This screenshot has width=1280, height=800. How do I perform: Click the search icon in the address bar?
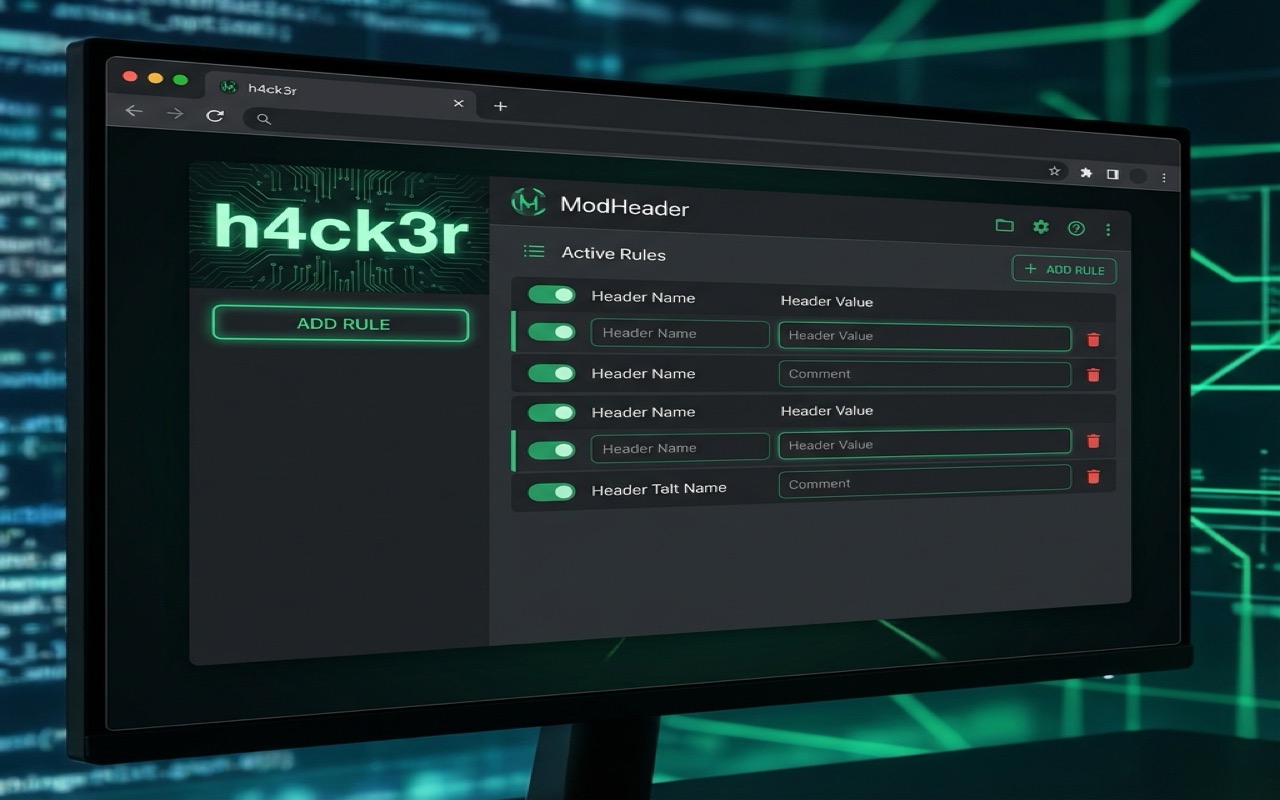[x=264, y=119]
